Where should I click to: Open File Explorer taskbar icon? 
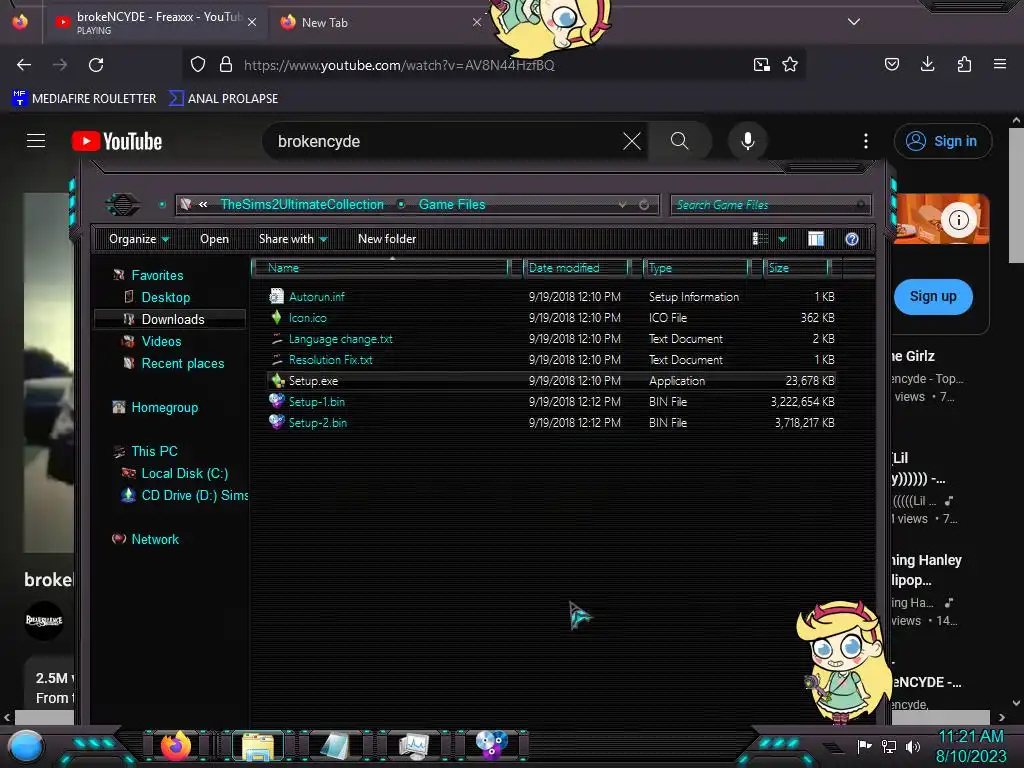[258, 746]
